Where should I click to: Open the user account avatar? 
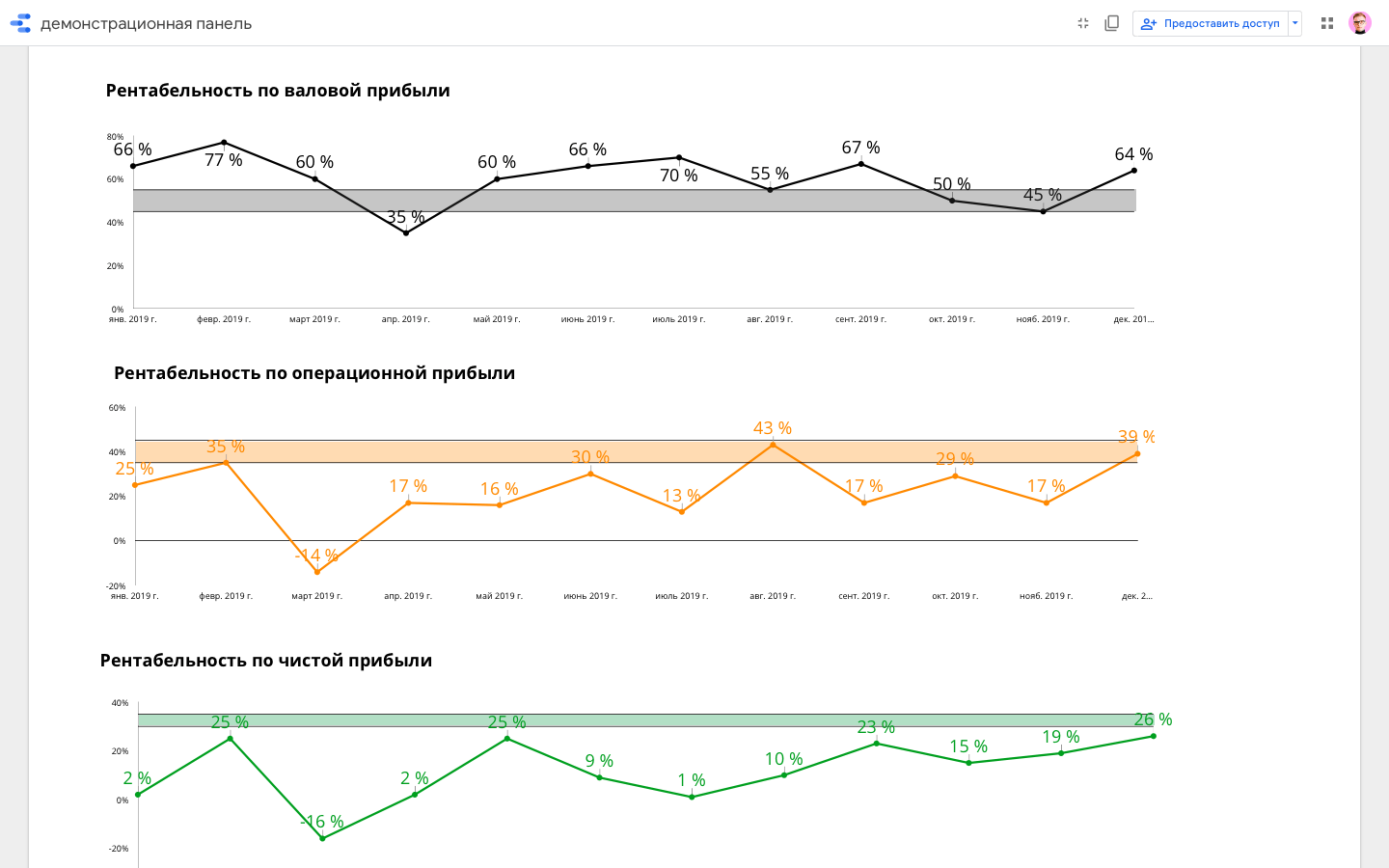pyautogui.click(x=1360, y=23)
